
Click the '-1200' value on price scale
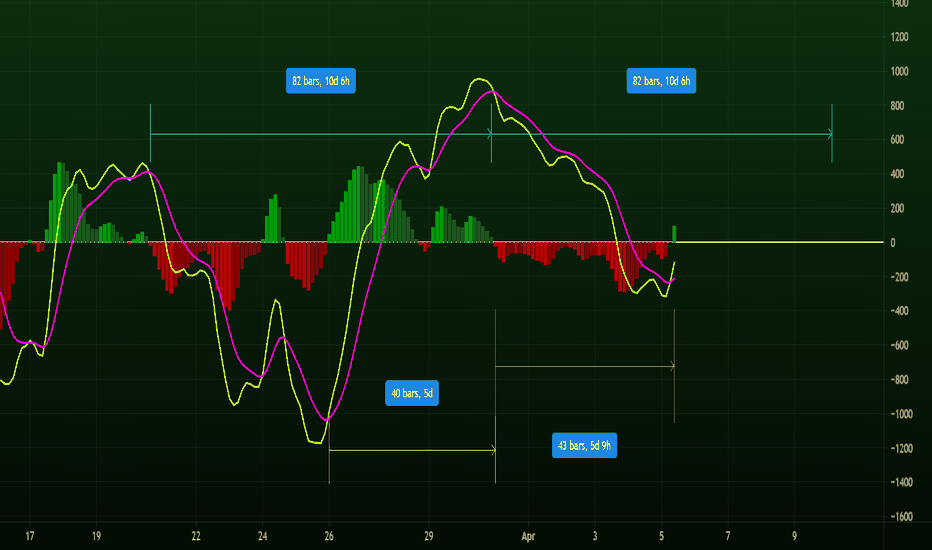[901, 449]
